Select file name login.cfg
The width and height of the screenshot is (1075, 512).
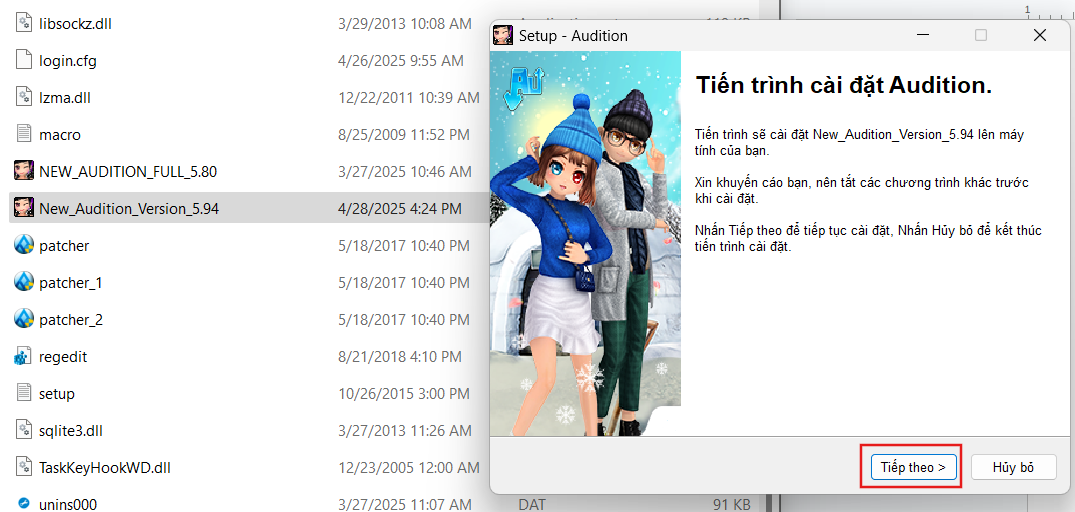[68, 61]
